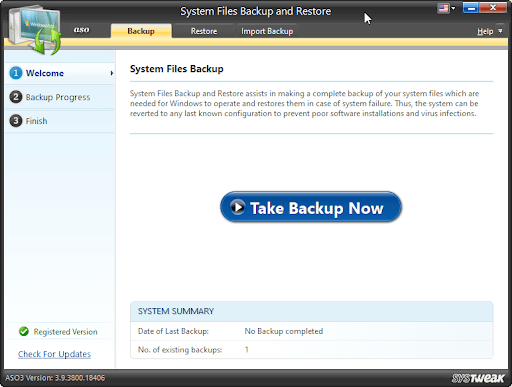Screen dimensions: 512x387
Task: Click the green Registered Version checkmark icon
Action: click(24, 331)
